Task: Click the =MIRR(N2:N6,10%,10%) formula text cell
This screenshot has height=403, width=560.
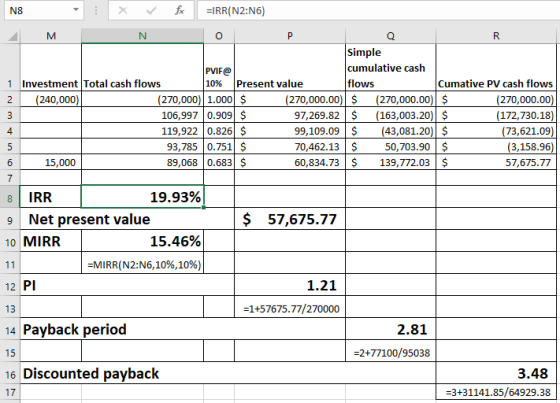Action: pos(142,263)
